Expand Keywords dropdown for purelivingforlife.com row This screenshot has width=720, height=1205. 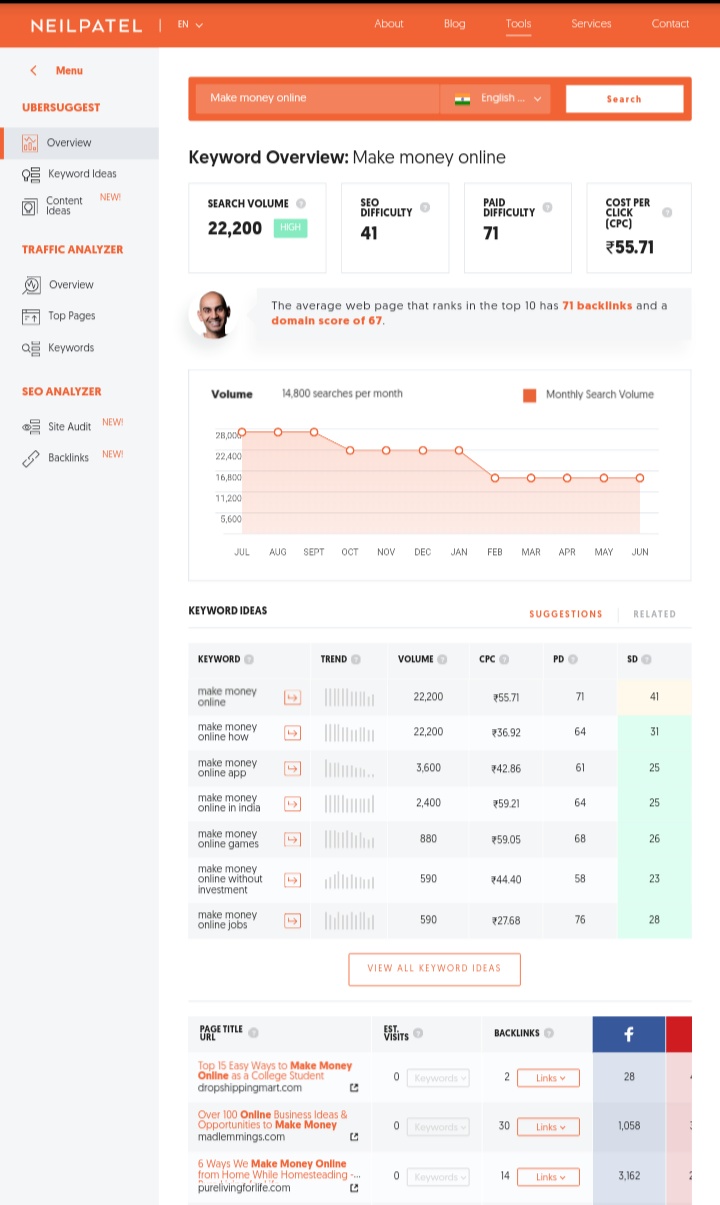(437, 1177)
